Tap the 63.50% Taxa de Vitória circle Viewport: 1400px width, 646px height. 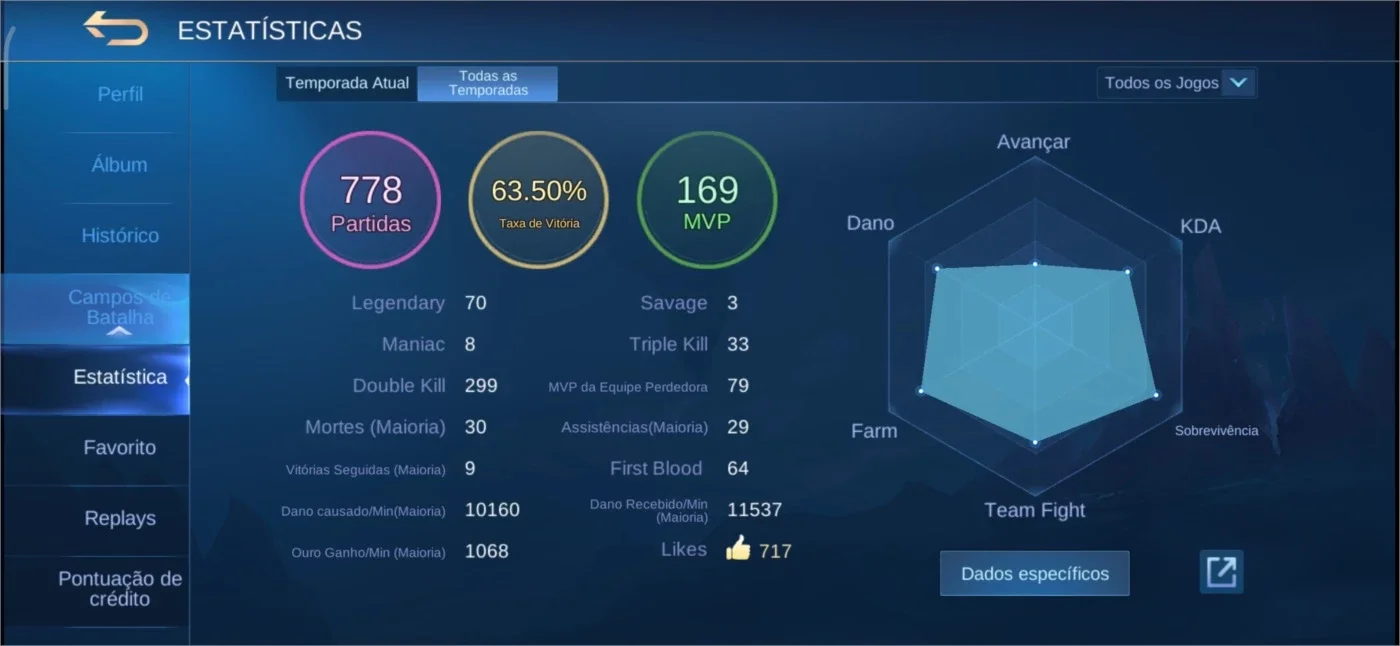tap(539, 200)
